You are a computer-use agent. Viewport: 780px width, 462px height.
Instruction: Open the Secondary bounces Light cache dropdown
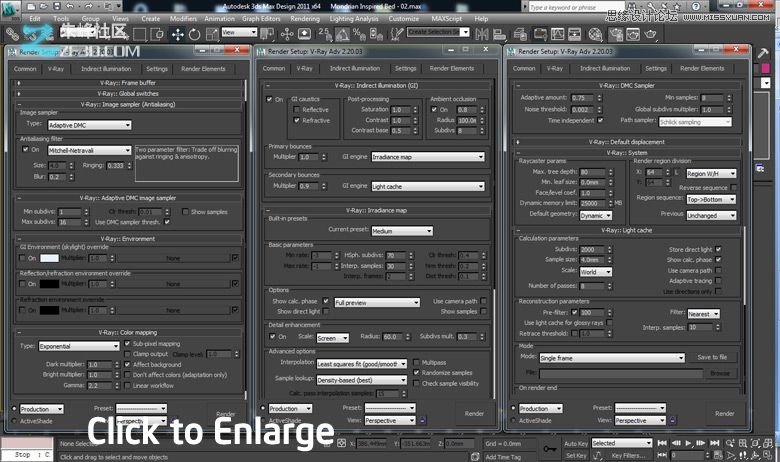click(x=428, y=186)
